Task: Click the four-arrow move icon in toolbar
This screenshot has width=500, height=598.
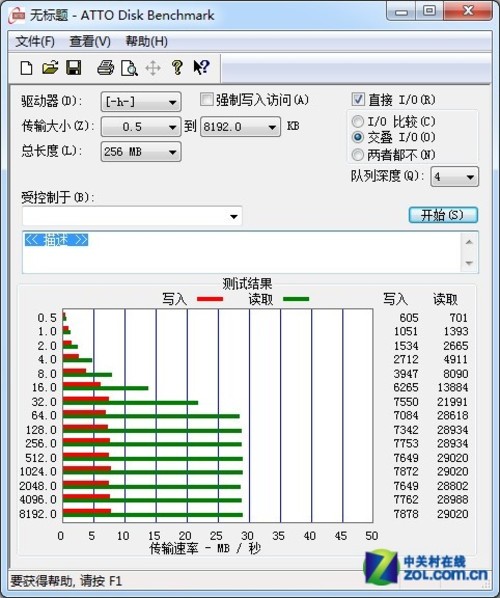Action: pyautogui.click(x=153, y=68)
